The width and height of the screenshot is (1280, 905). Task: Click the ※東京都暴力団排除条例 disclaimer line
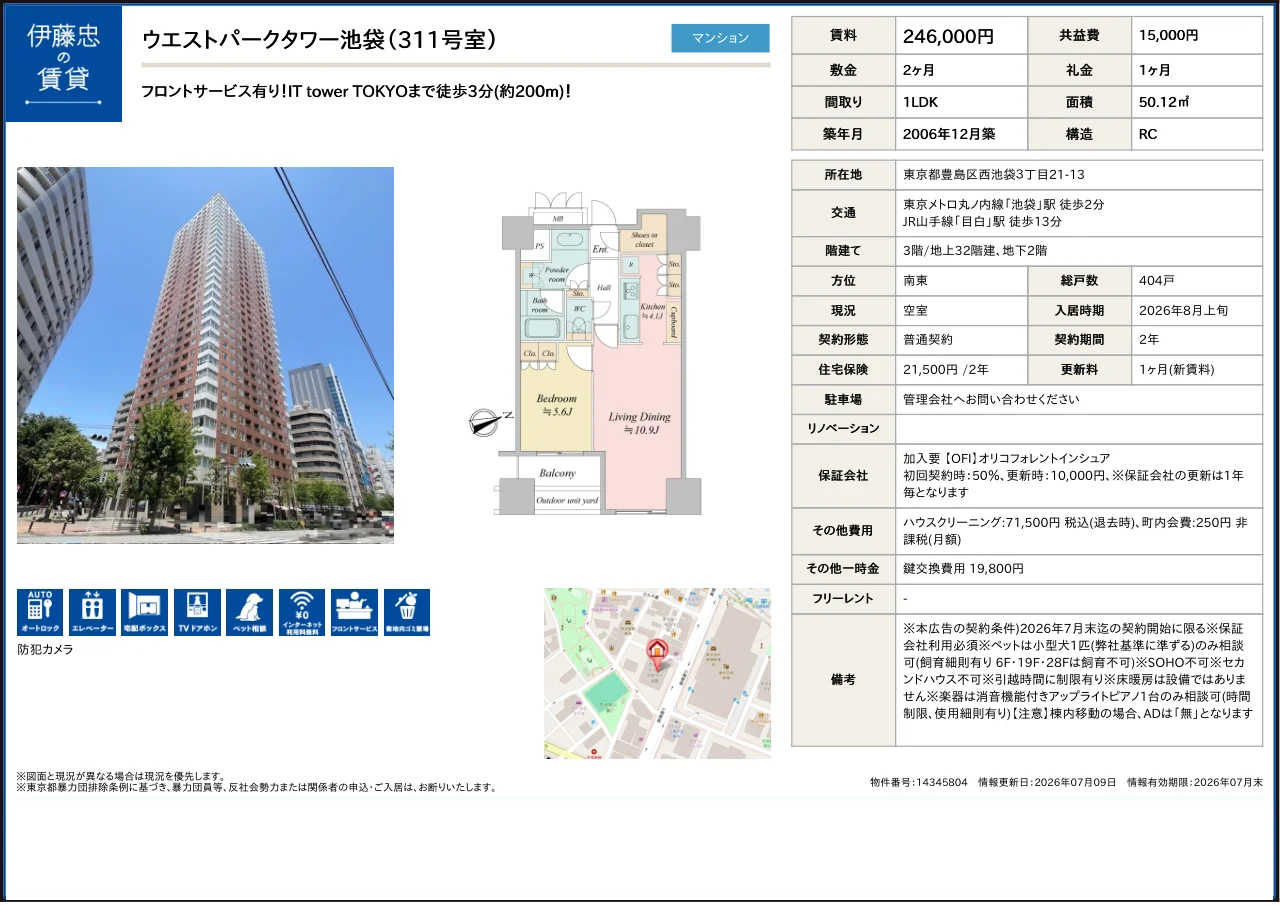tap(257, 787)
